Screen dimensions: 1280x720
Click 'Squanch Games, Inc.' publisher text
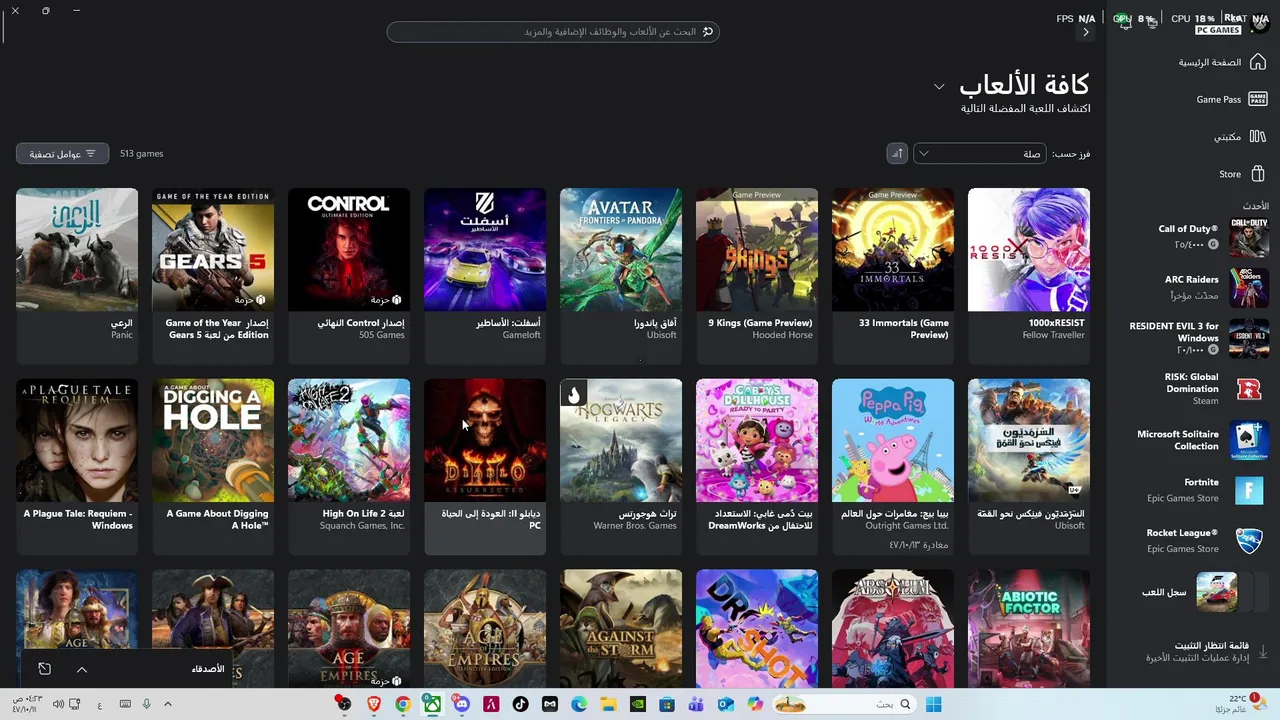(x=362, y=526)
